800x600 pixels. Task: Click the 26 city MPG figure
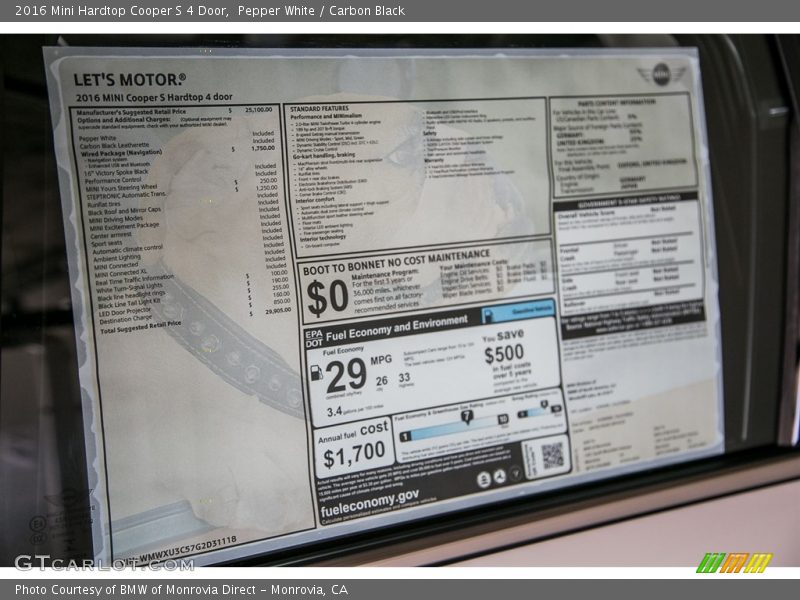382,381
